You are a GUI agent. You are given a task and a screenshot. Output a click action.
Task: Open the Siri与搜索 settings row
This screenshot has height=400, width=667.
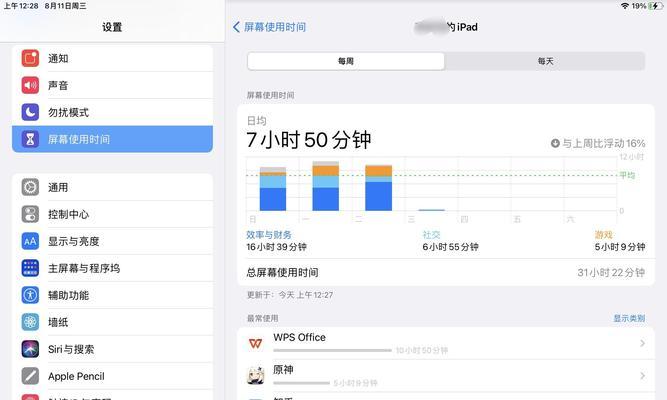(112, 349)
